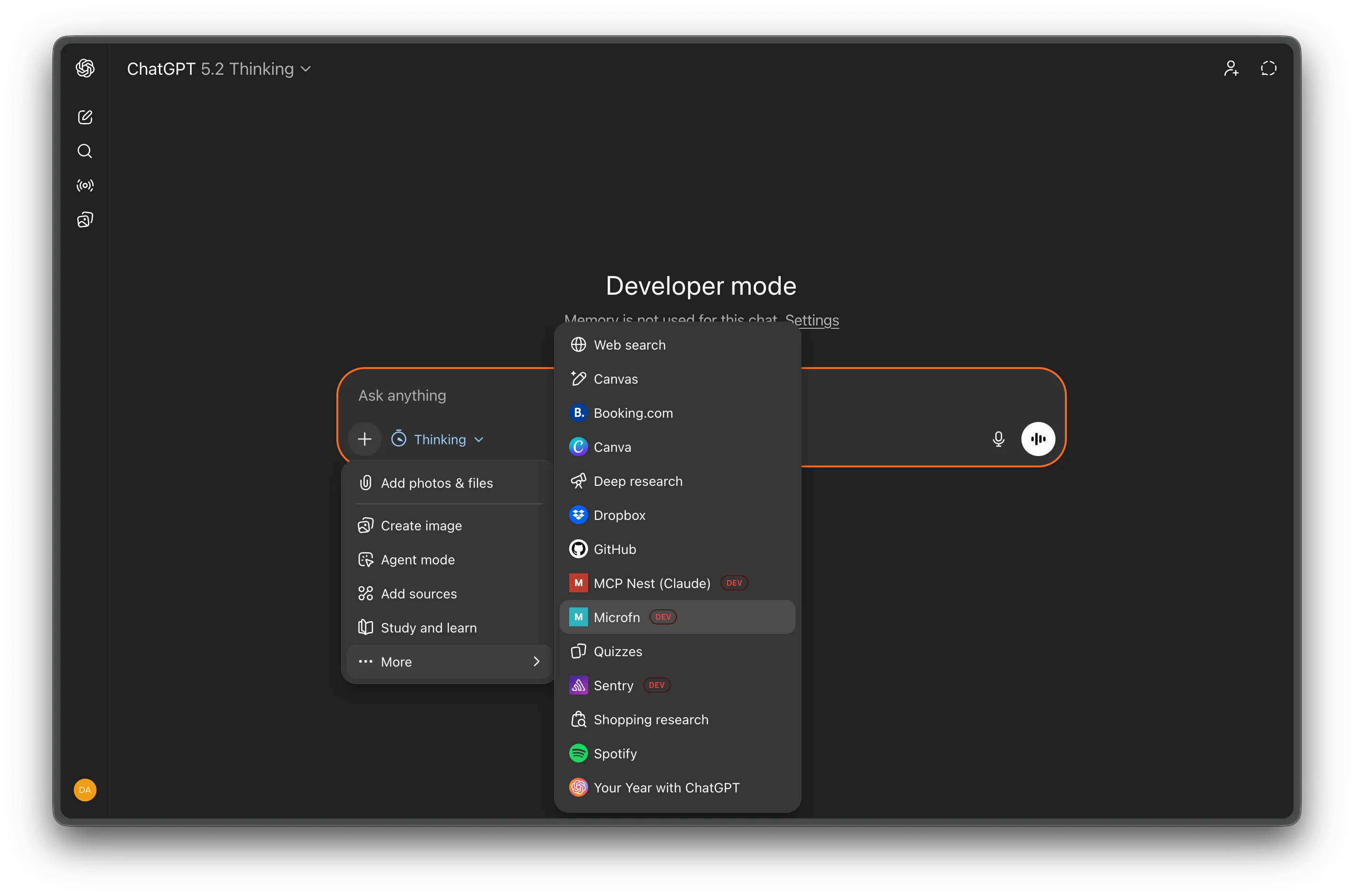This screenshot has height=896, width=1354.
Task: Click the Ask anything input field
Action: 402,395
